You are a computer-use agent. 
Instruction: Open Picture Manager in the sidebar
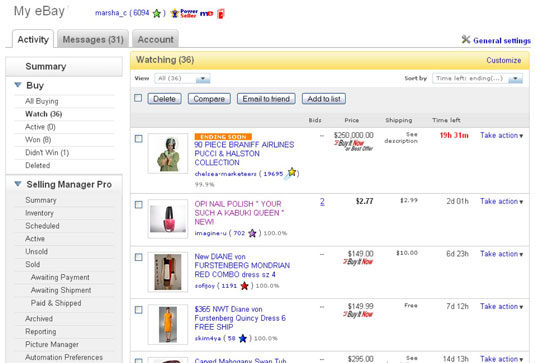(52, 345)
